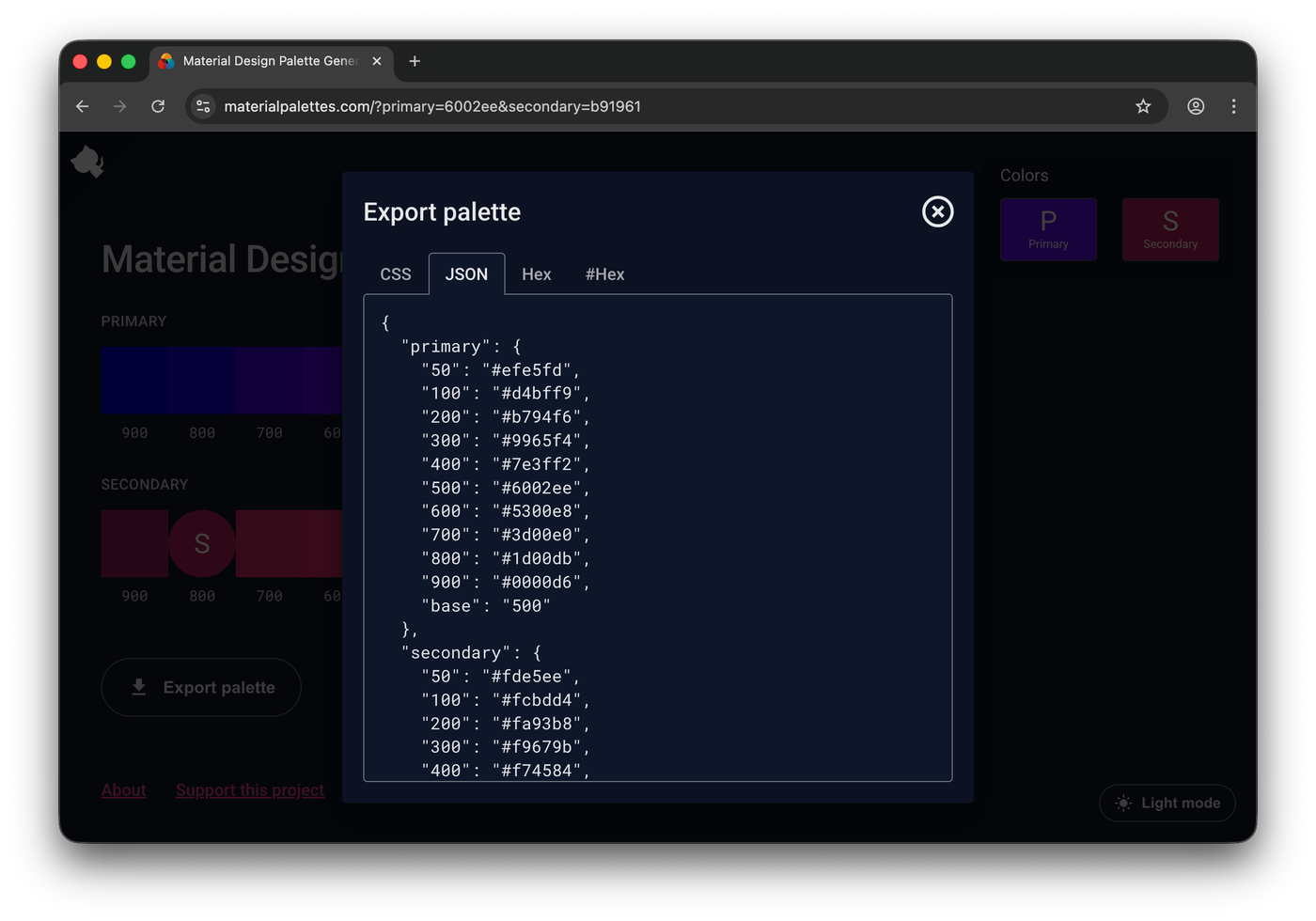Open the About link
The height and width of the screenshot is (921, 1316).
(x=123, y=790)
